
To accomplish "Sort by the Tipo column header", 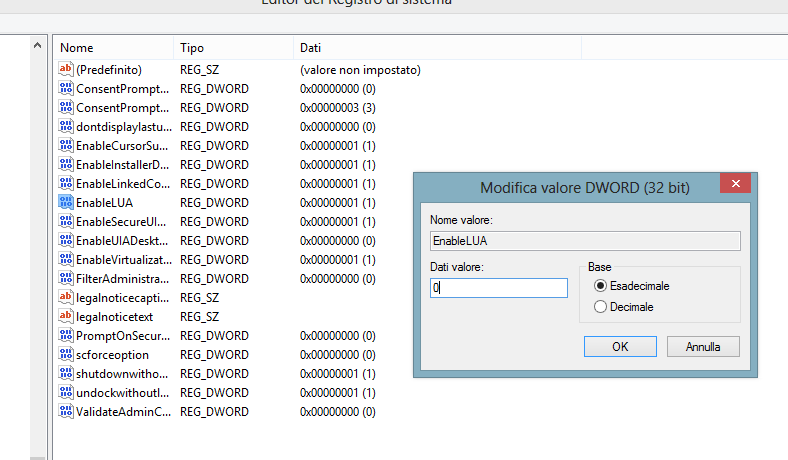I will (x=233, y=48).
